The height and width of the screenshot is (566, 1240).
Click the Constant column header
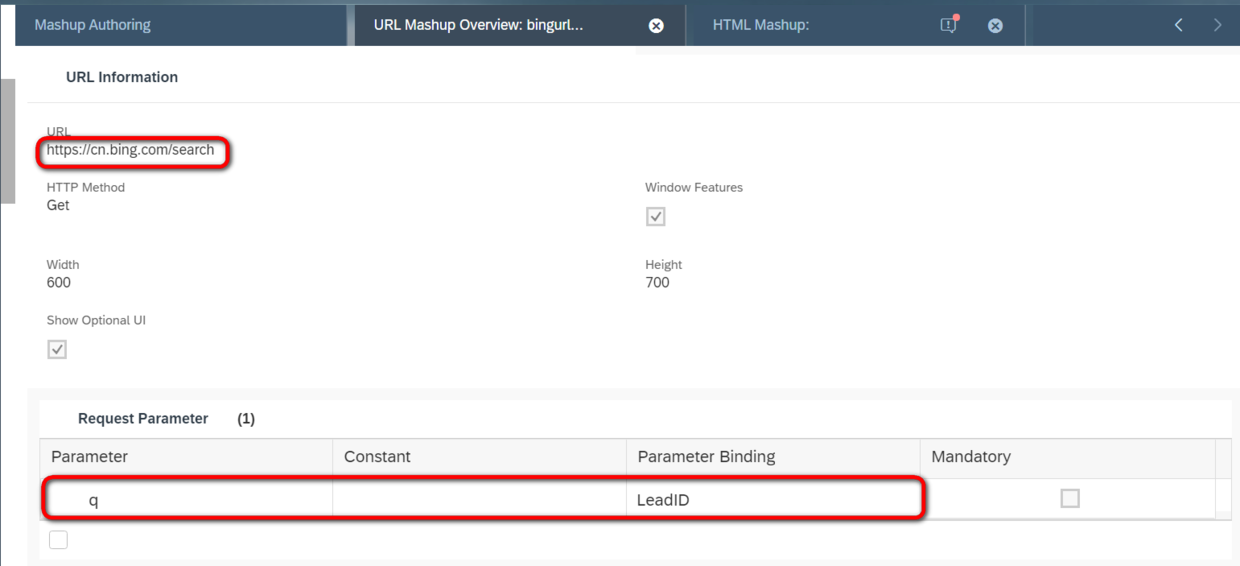377,457
